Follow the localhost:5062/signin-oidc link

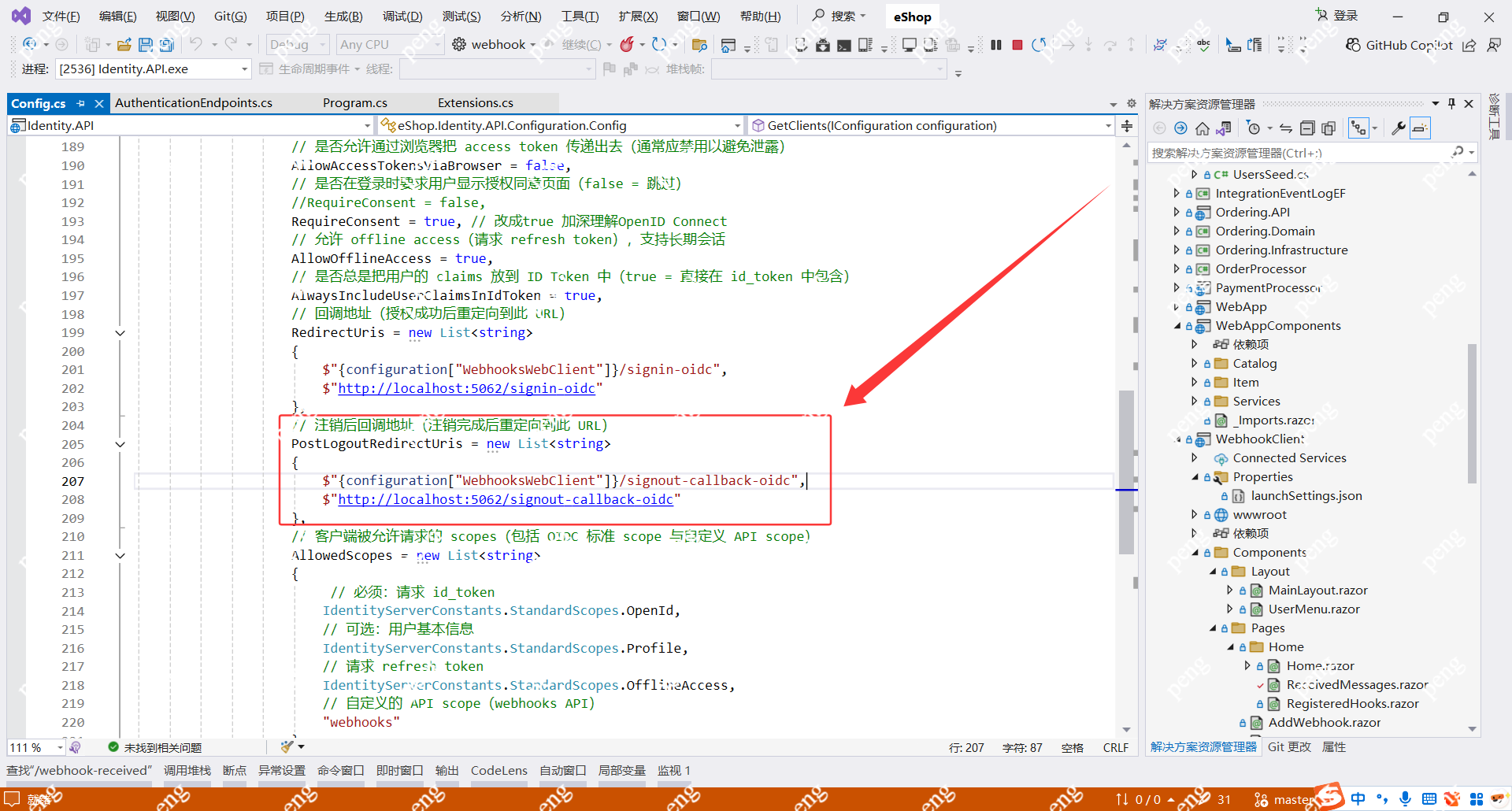pyautogui.click(x=466, y=388)
